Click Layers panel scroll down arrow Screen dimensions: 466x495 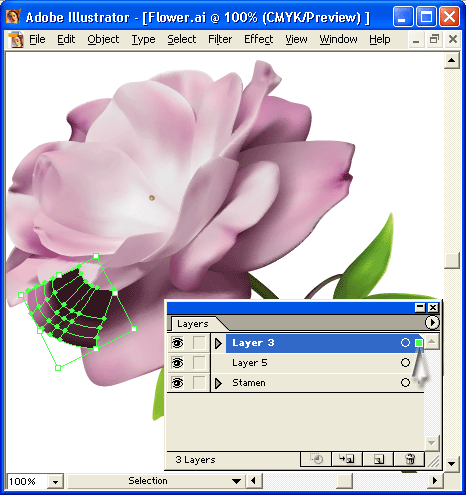432,443
